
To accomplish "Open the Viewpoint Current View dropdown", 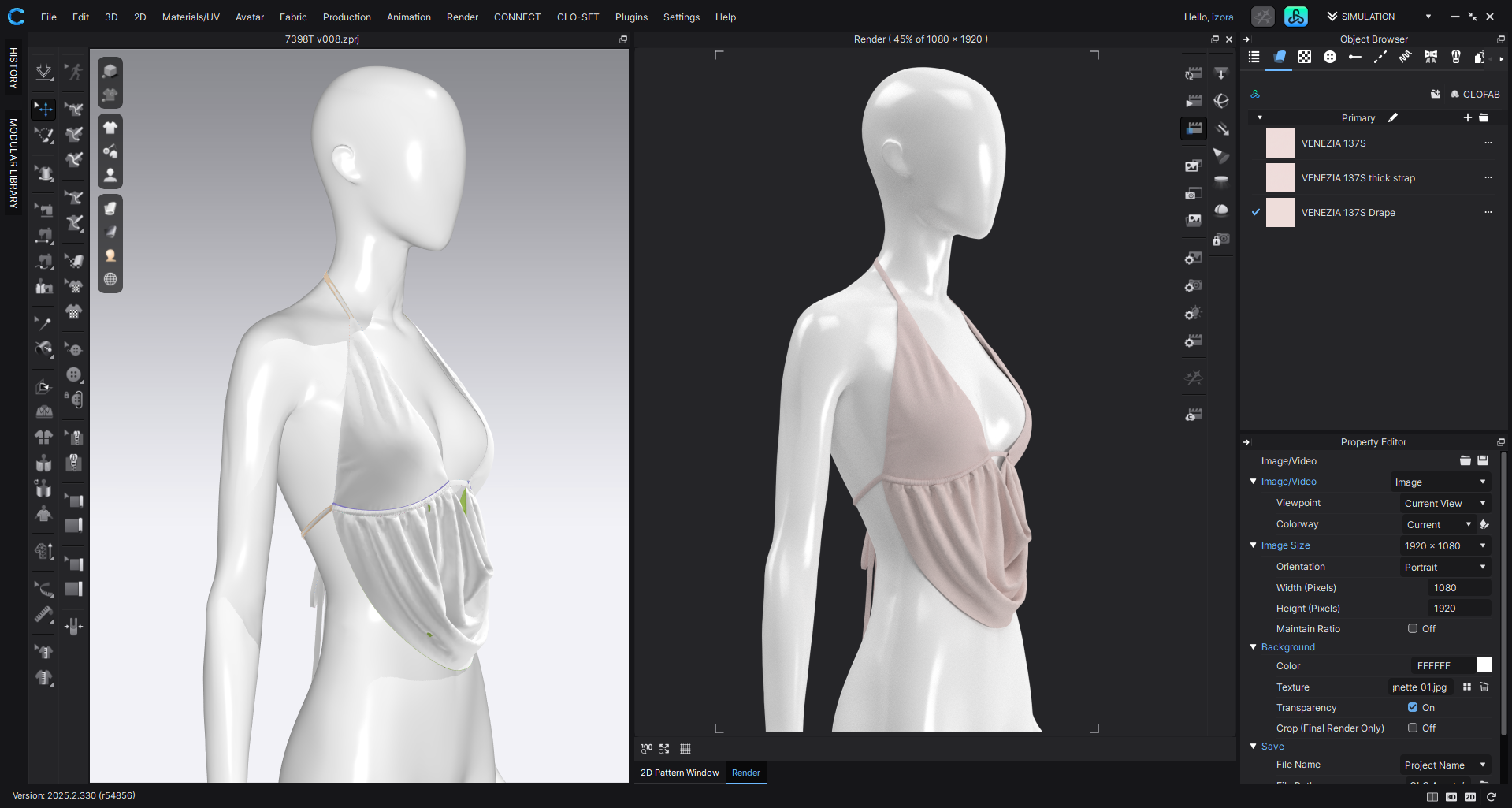I will tap(1445, 503).
